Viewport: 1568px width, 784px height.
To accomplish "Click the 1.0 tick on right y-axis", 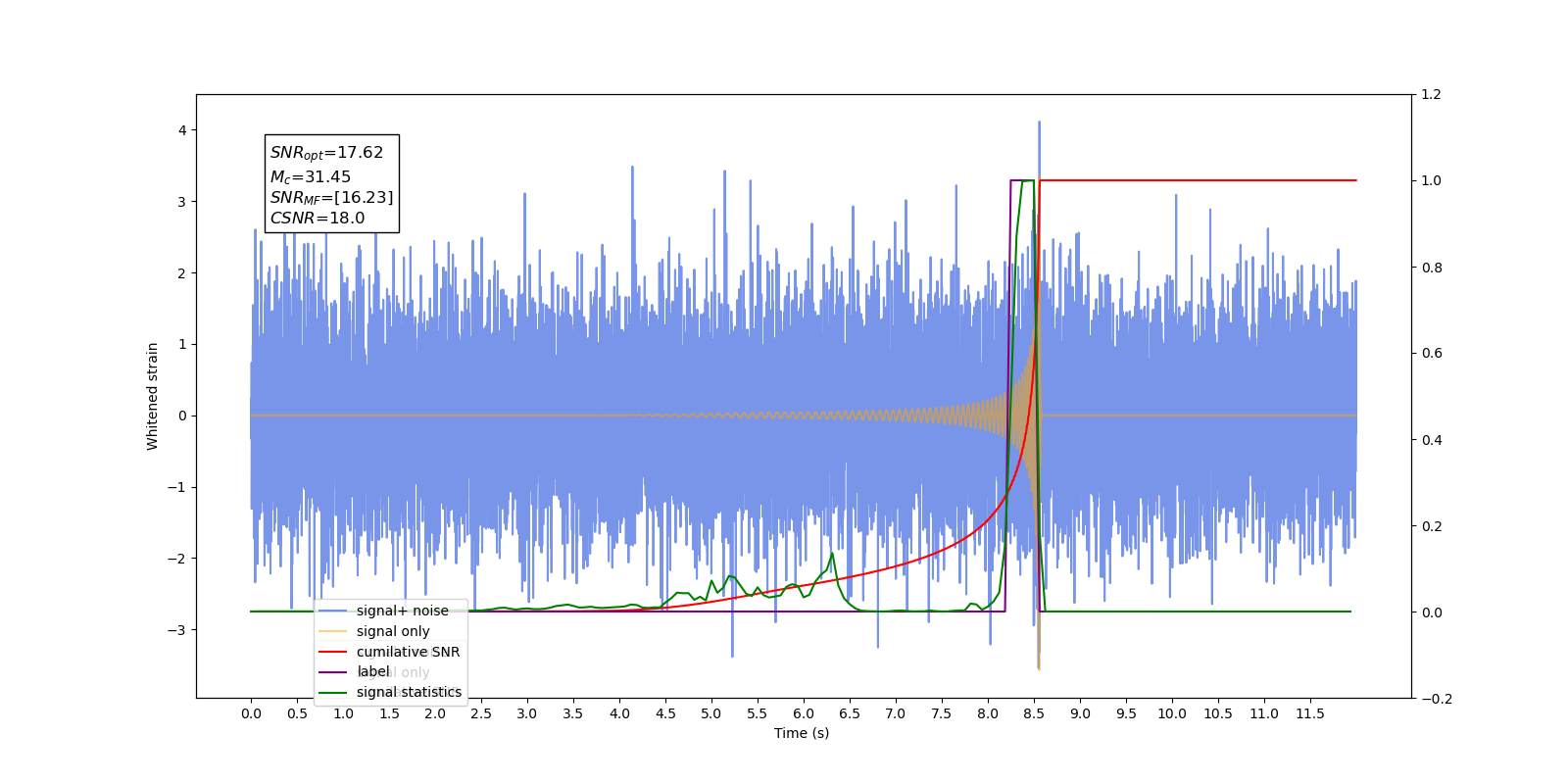I will [x=1432, y=181].
